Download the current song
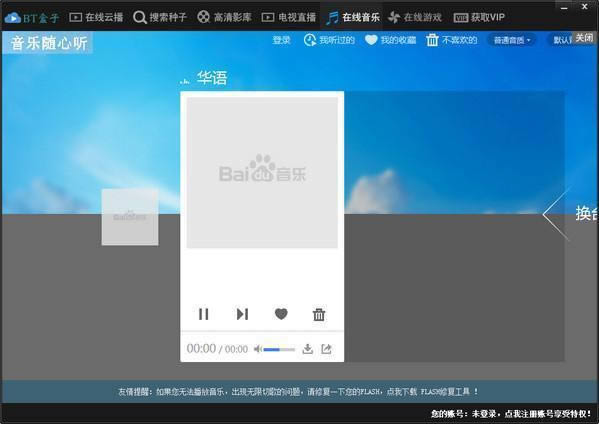Viewport: 599px width, 424px height. (308, 349)
